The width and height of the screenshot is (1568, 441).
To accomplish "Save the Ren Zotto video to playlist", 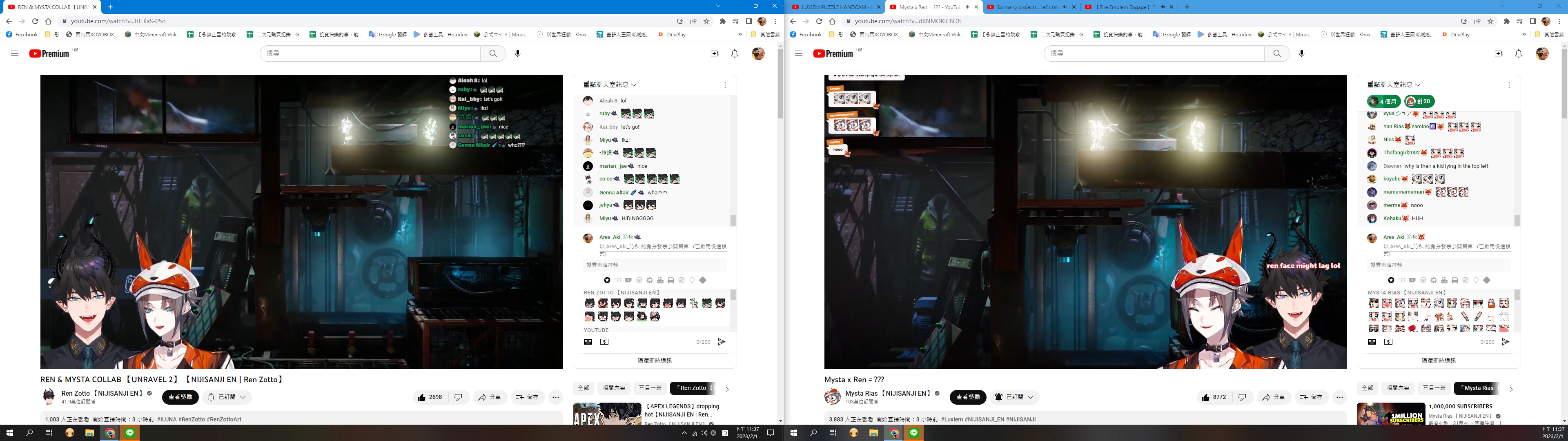I will 527,397.
